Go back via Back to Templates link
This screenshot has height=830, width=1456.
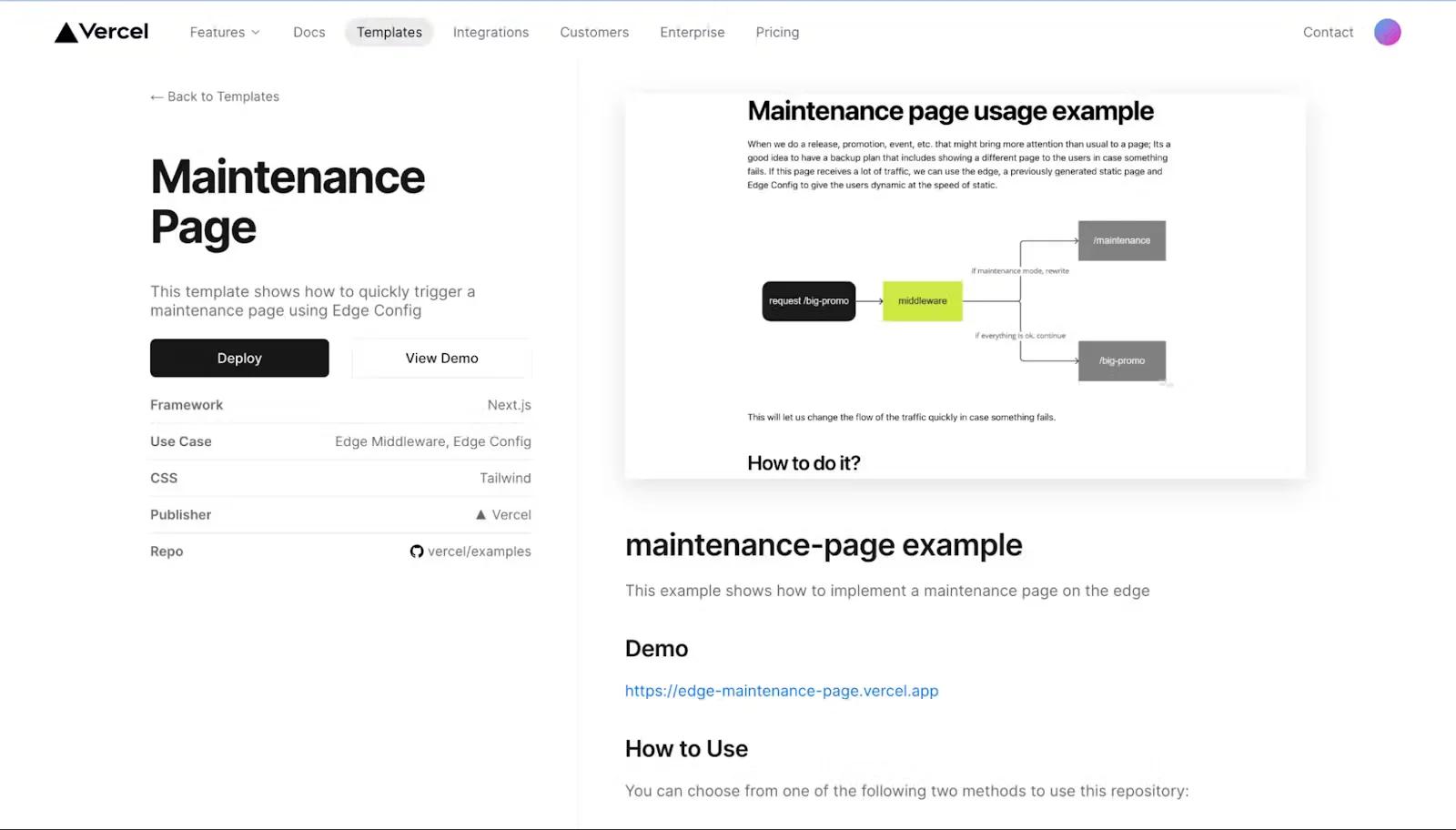point(215,96)
